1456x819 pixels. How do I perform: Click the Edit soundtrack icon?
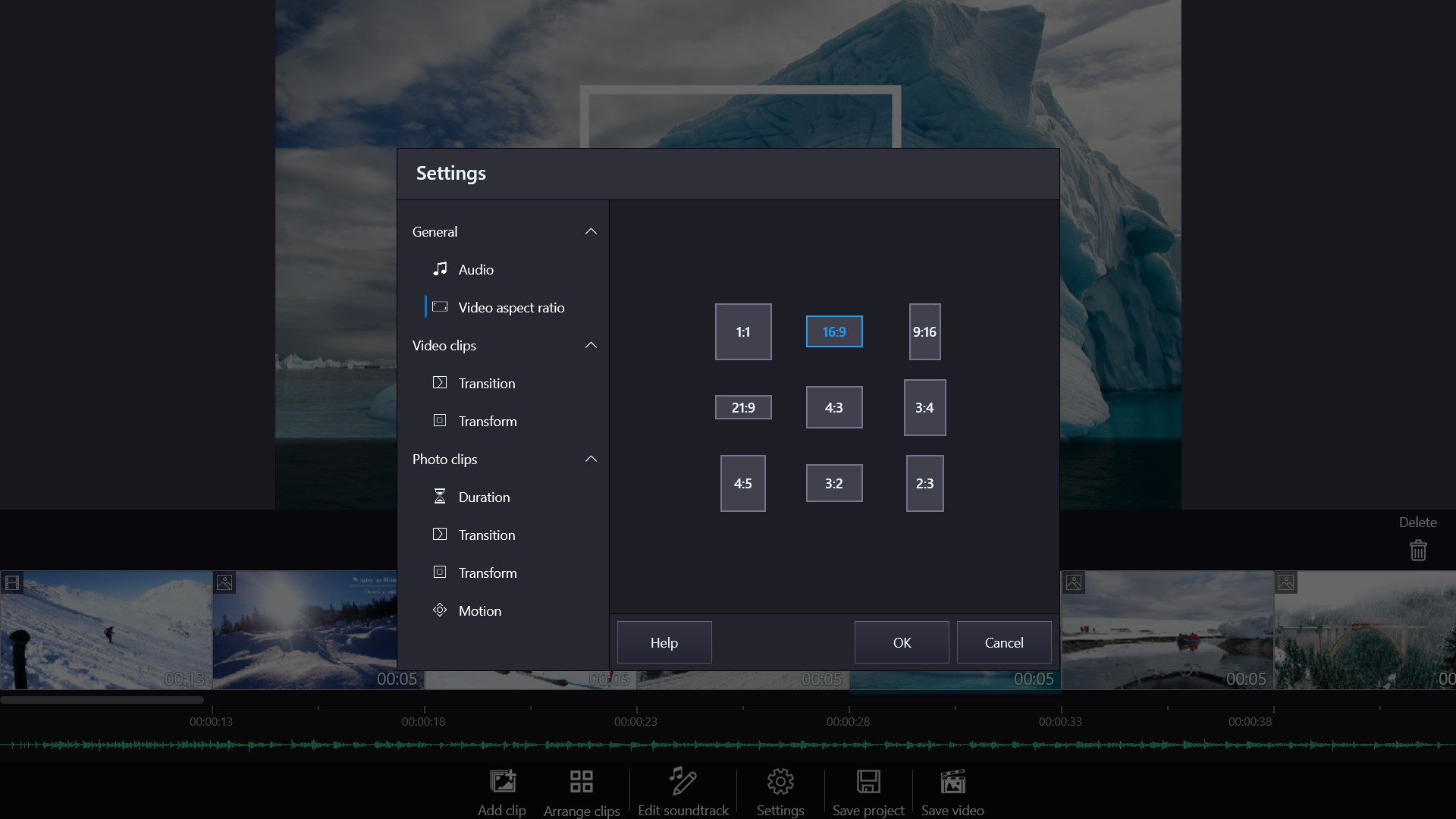tap(682, 781)
